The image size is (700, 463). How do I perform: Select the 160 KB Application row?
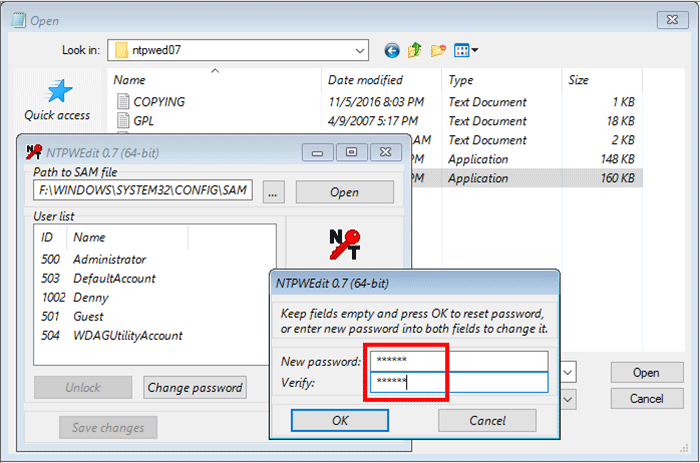coord(527,178)
